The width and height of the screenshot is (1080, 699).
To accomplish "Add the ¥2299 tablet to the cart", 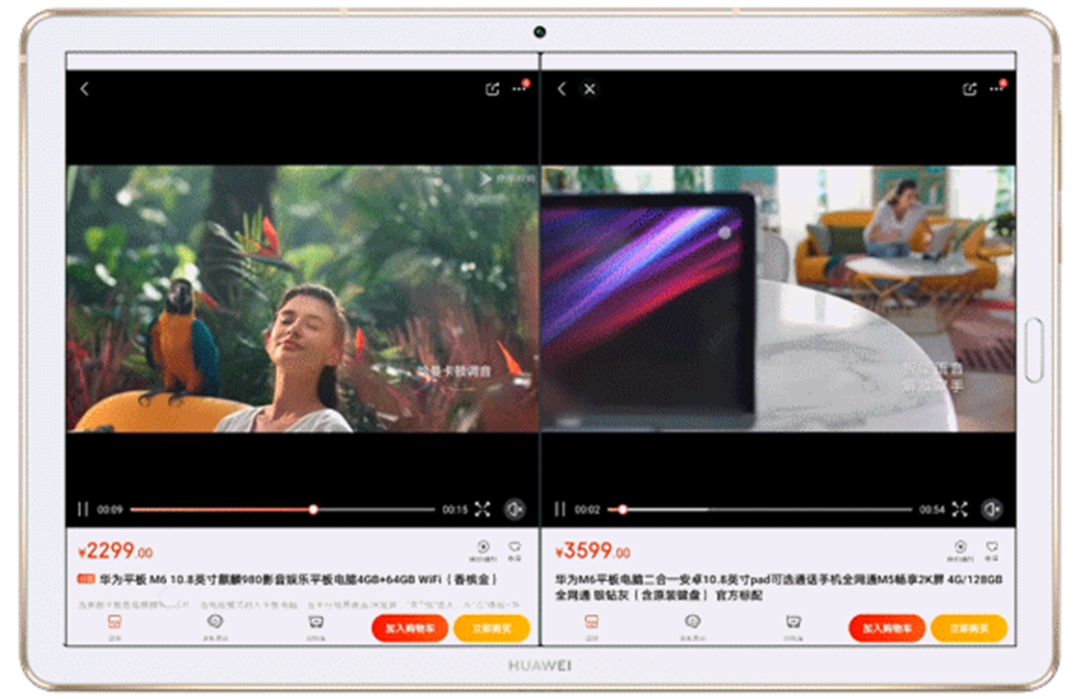I will [x=410, y=628].
